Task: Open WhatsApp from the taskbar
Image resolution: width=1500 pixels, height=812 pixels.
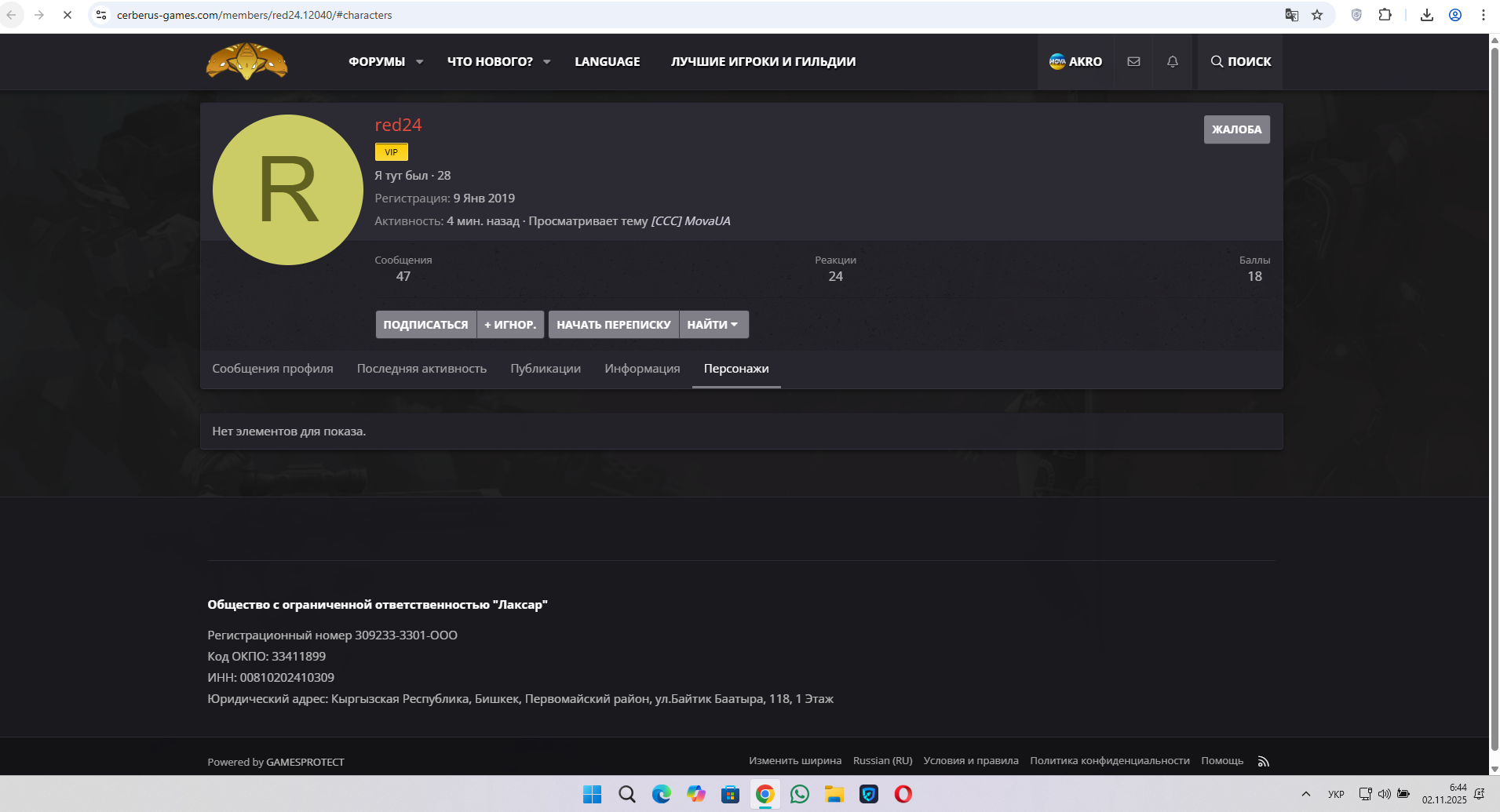Action: (799, 794)
